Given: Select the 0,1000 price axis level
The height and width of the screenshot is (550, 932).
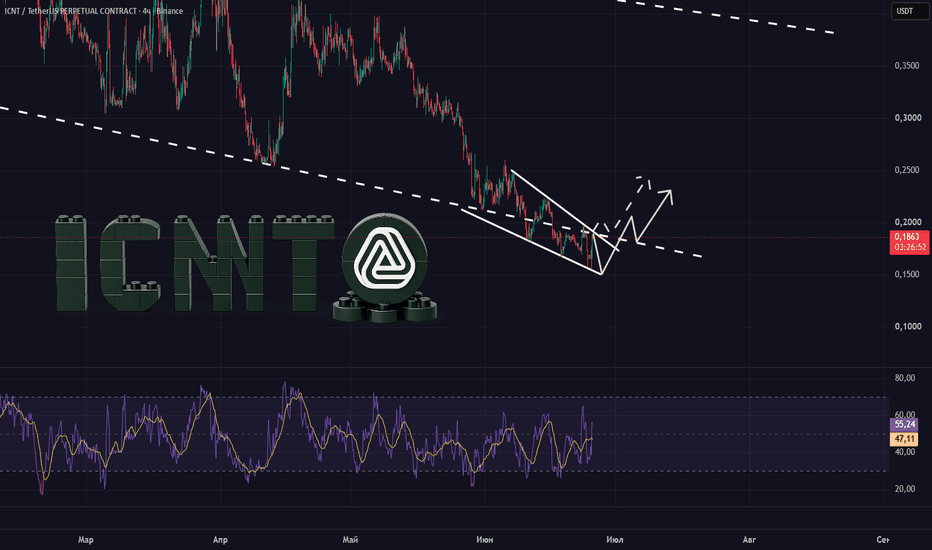Looking at the screenshot, I should (908, 326).
